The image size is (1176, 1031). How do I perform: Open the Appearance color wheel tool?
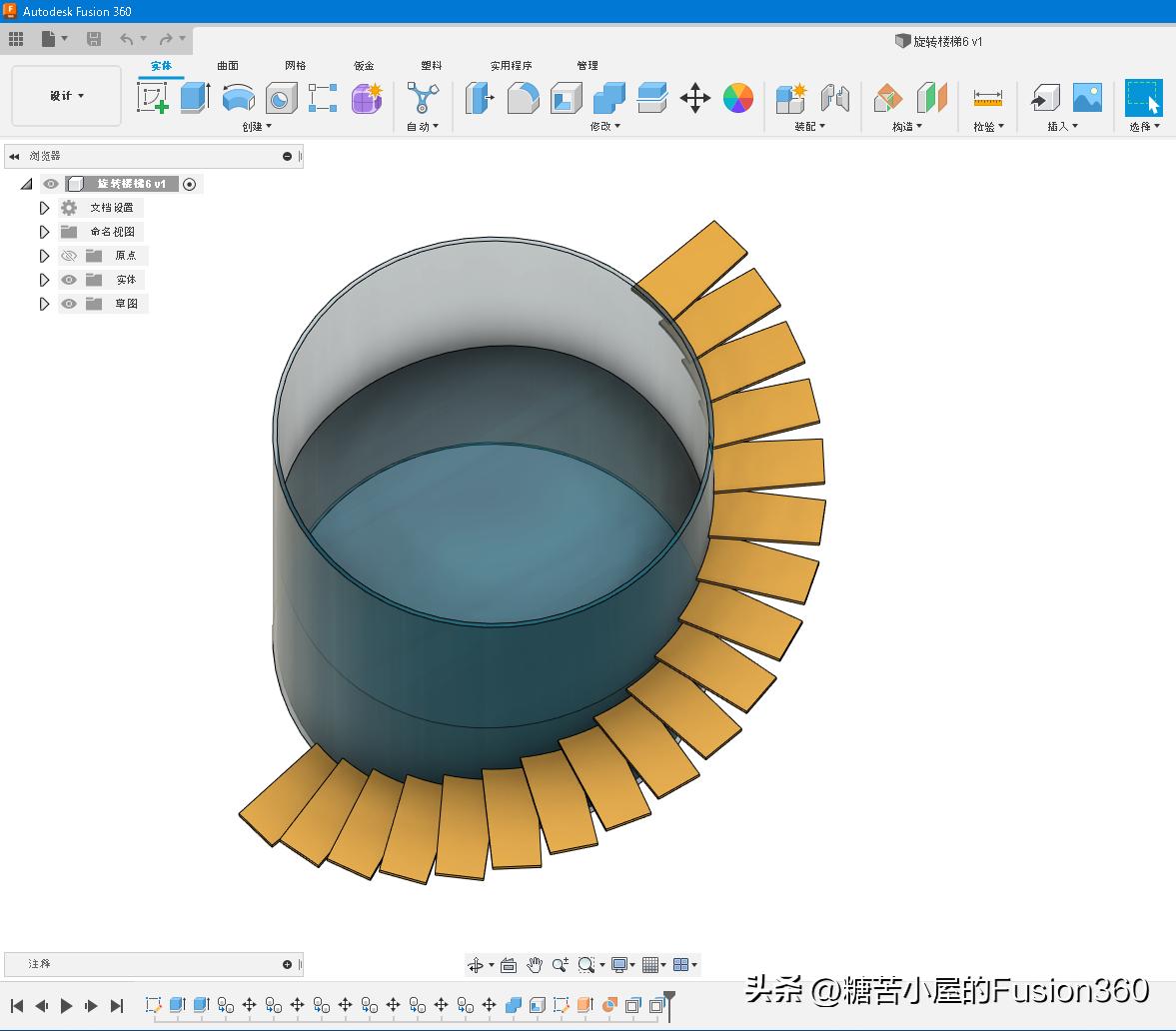(x=737, y=98)
